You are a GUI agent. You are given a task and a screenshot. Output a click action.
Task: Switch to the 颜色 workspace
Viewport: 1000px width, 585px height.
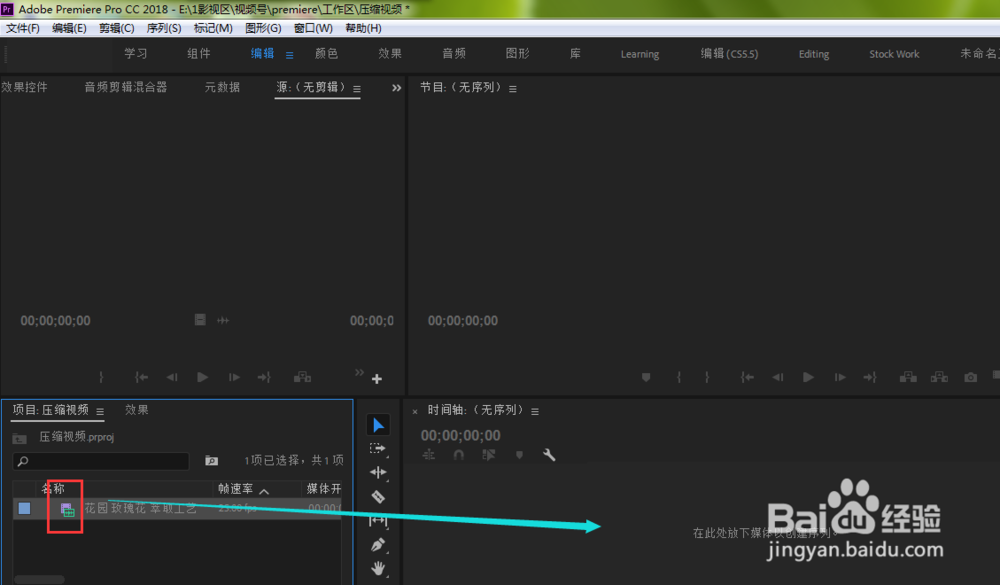click(x=327, y=54)
